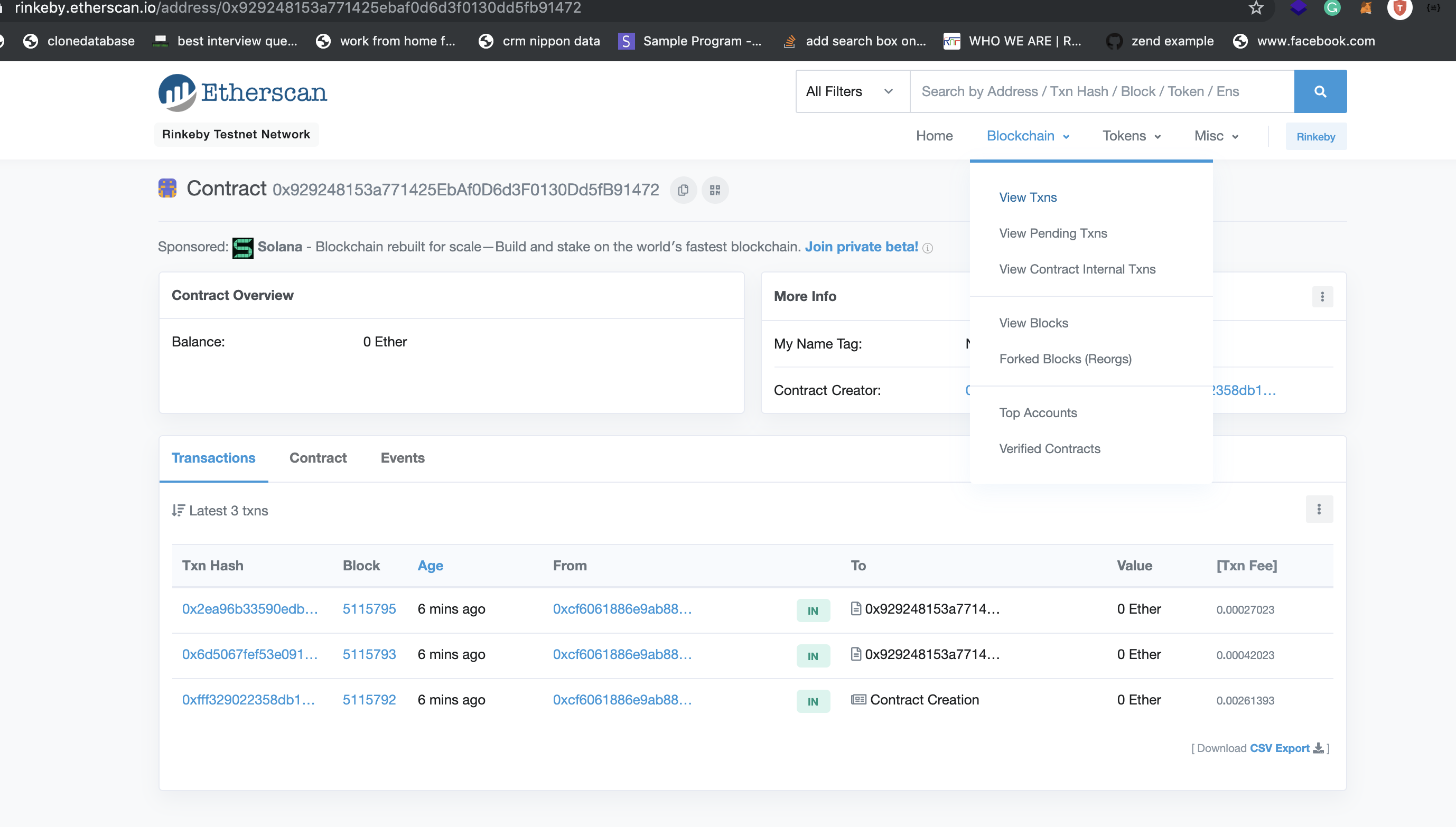Open the MetaMask fox extension
The height and width of the screenshot is (827, 1456).
coord(1366,8)
